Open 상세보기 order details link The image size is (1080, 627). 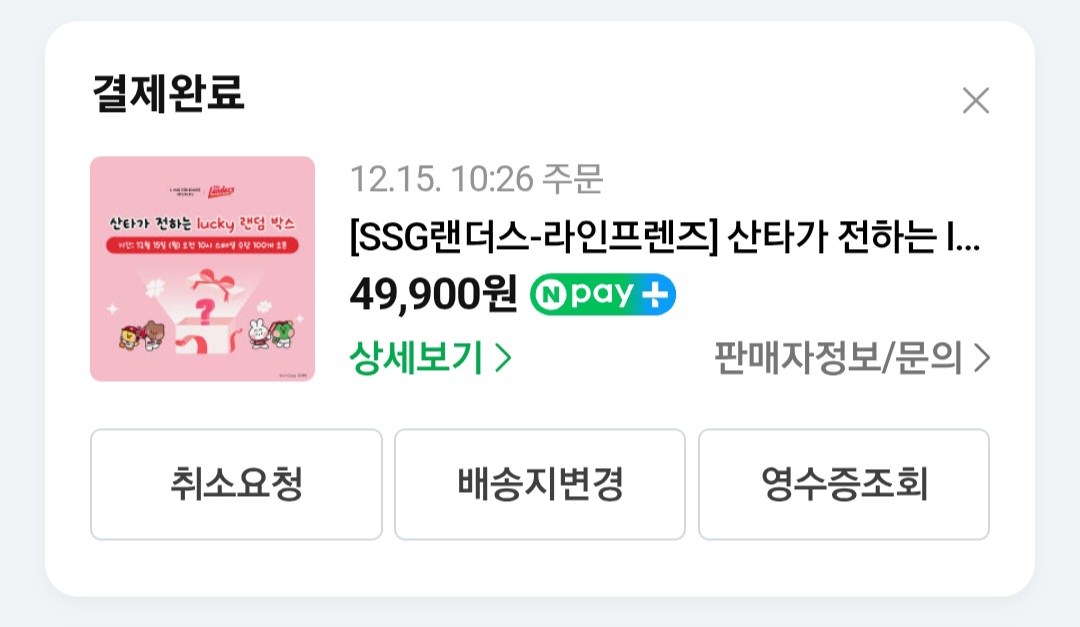tap(430, 358)
